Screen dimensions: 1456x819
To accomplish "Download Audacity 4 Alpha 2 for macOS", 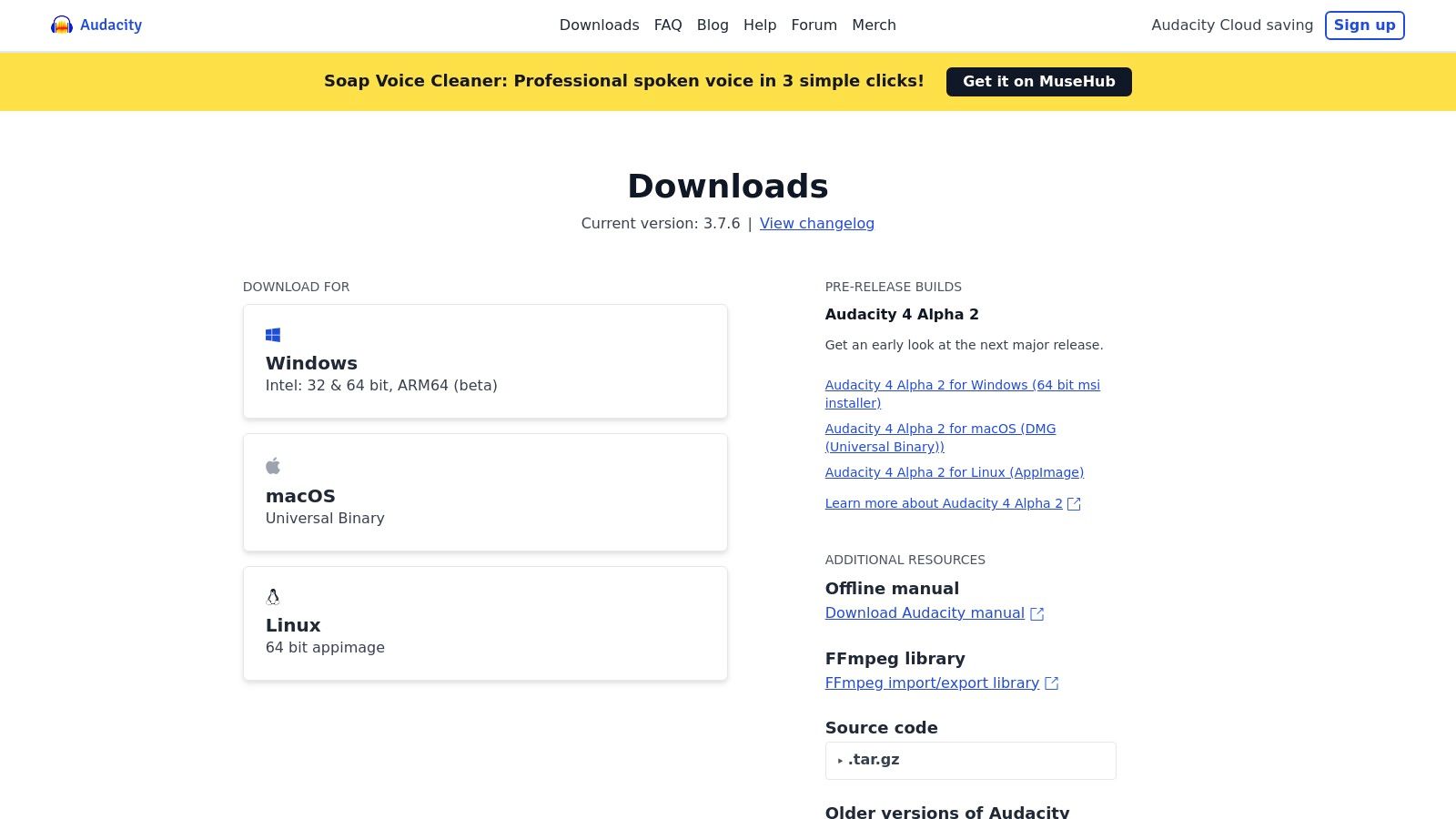I will 940,438.
